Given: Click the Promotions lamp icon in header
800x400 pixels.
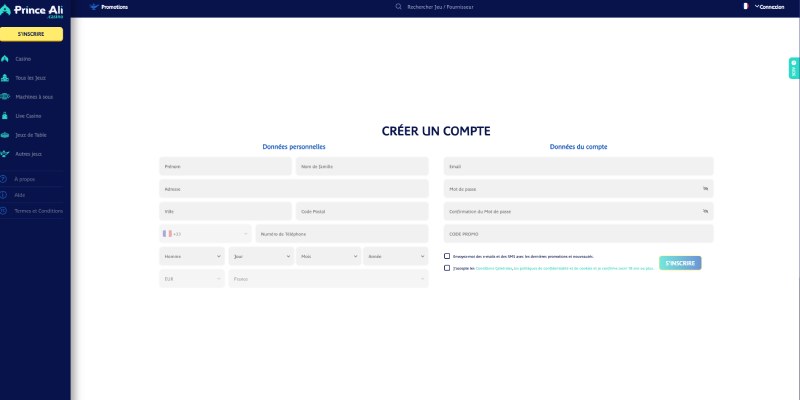Looking at the screenshot, I should 93,7.
